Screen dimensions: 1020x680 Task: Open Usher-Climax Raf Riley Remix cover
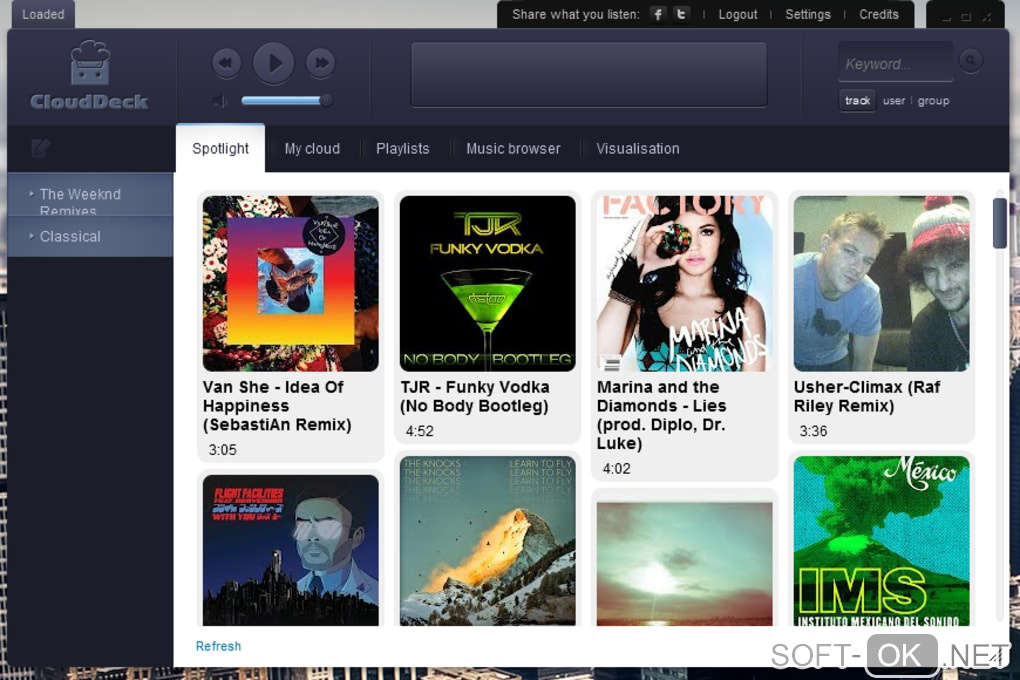881,284
